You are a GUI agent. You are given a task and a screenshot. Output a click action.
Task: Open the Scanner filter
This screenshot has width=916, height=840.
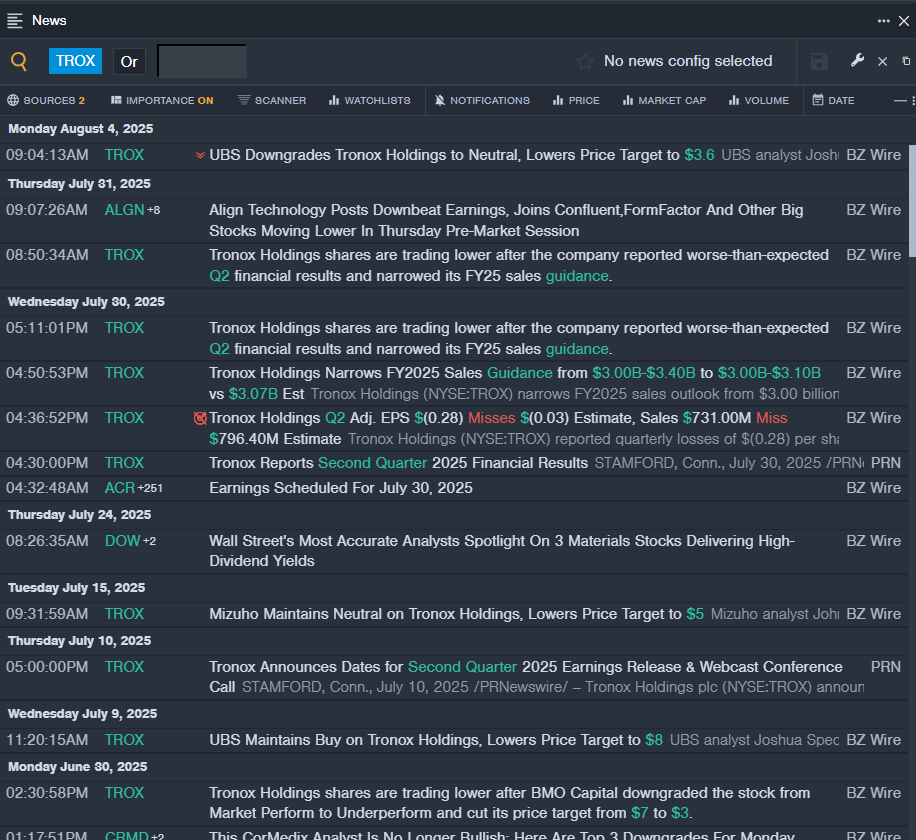(272, 100)
